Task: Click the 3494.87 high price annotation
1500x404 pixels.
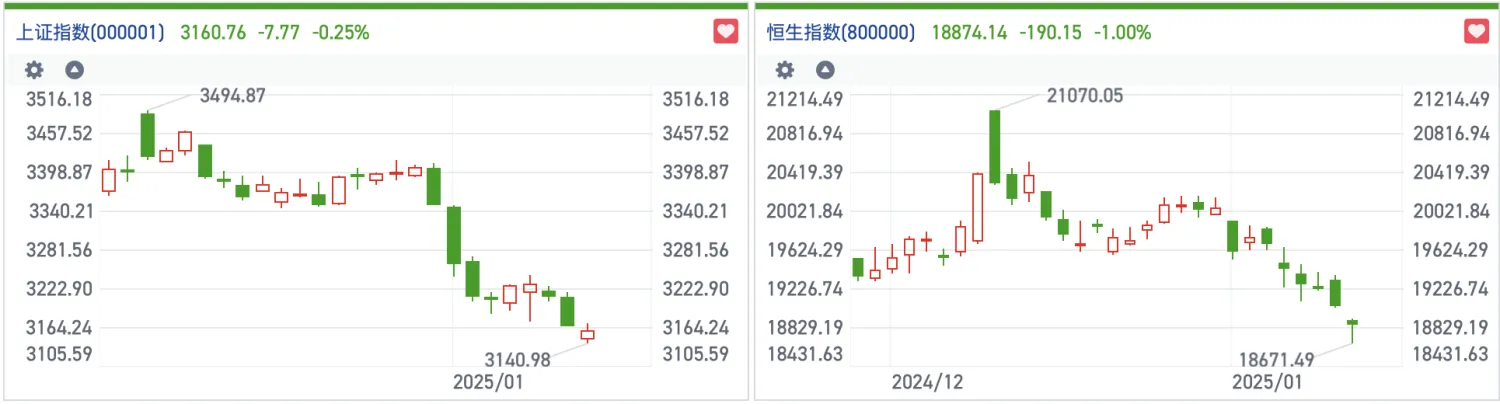Action: coord(233,96)
